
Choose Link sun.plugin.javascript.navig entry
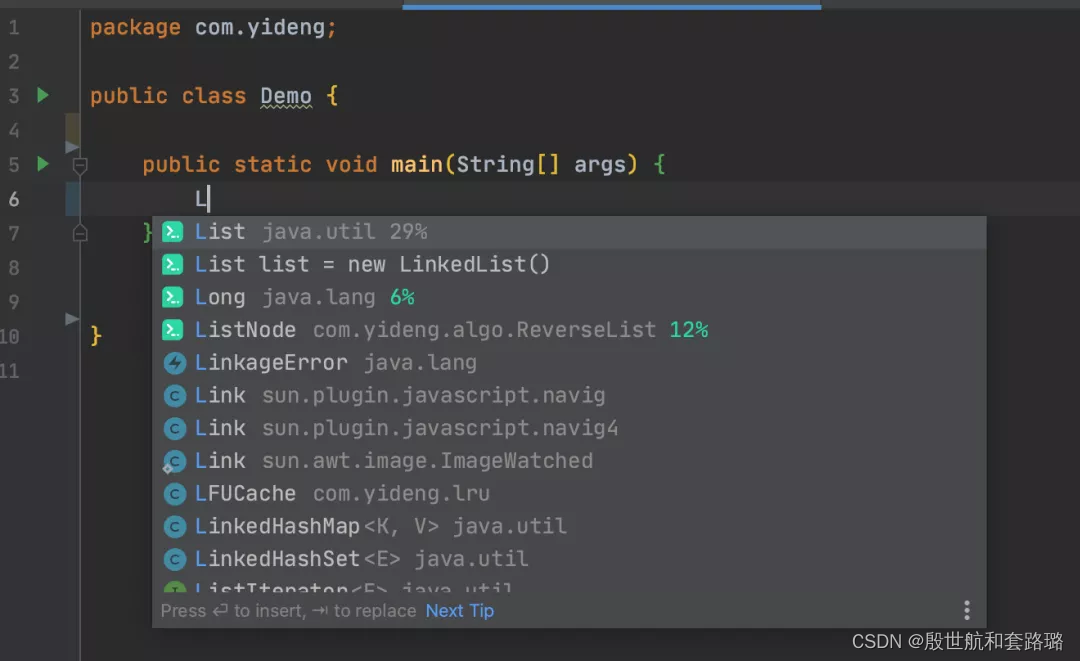[569, 395]
